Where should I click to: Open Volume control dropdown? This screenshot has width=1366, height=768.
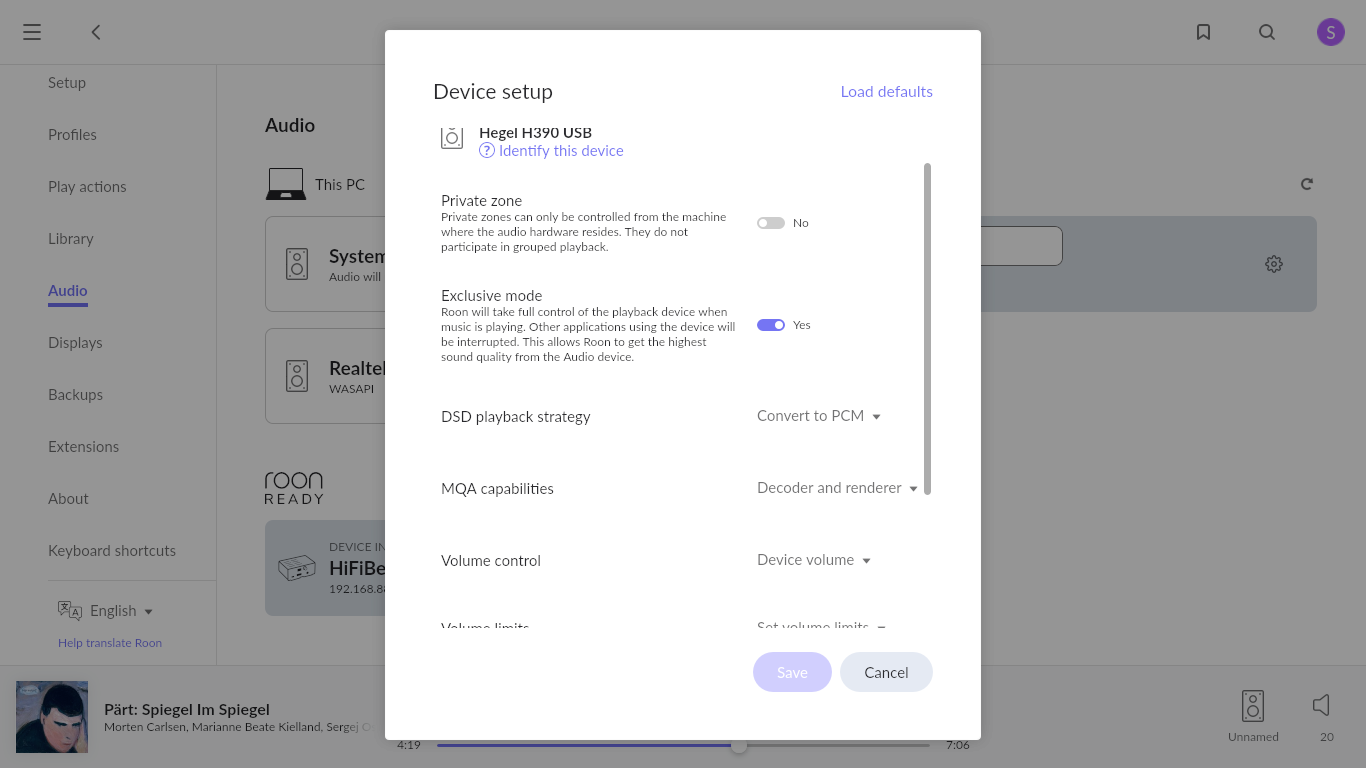coord(814,560)
